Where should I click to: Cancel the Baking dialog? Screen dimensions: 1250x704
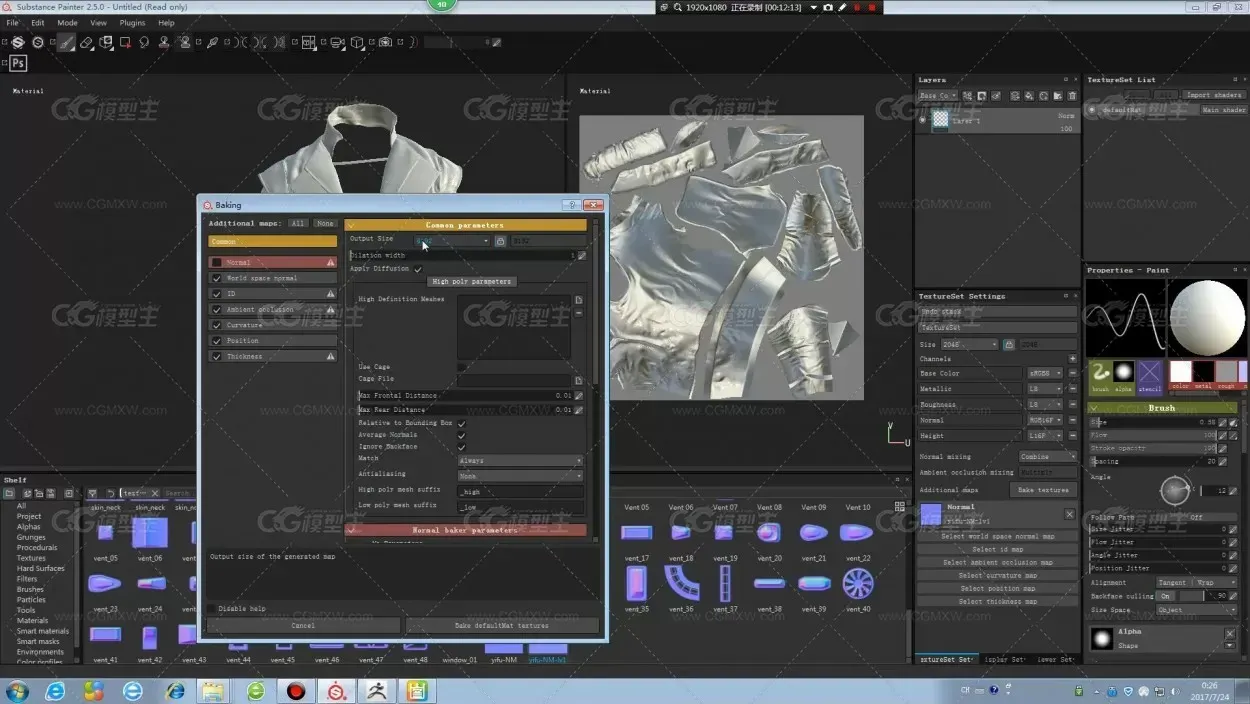pos(303,625)
